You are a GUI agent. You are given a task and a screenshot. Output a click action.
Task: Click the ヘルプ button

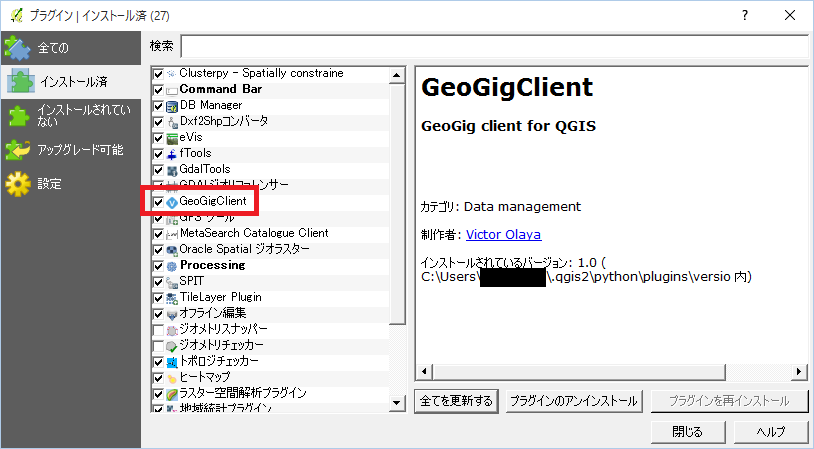click(x=771, y=432)
